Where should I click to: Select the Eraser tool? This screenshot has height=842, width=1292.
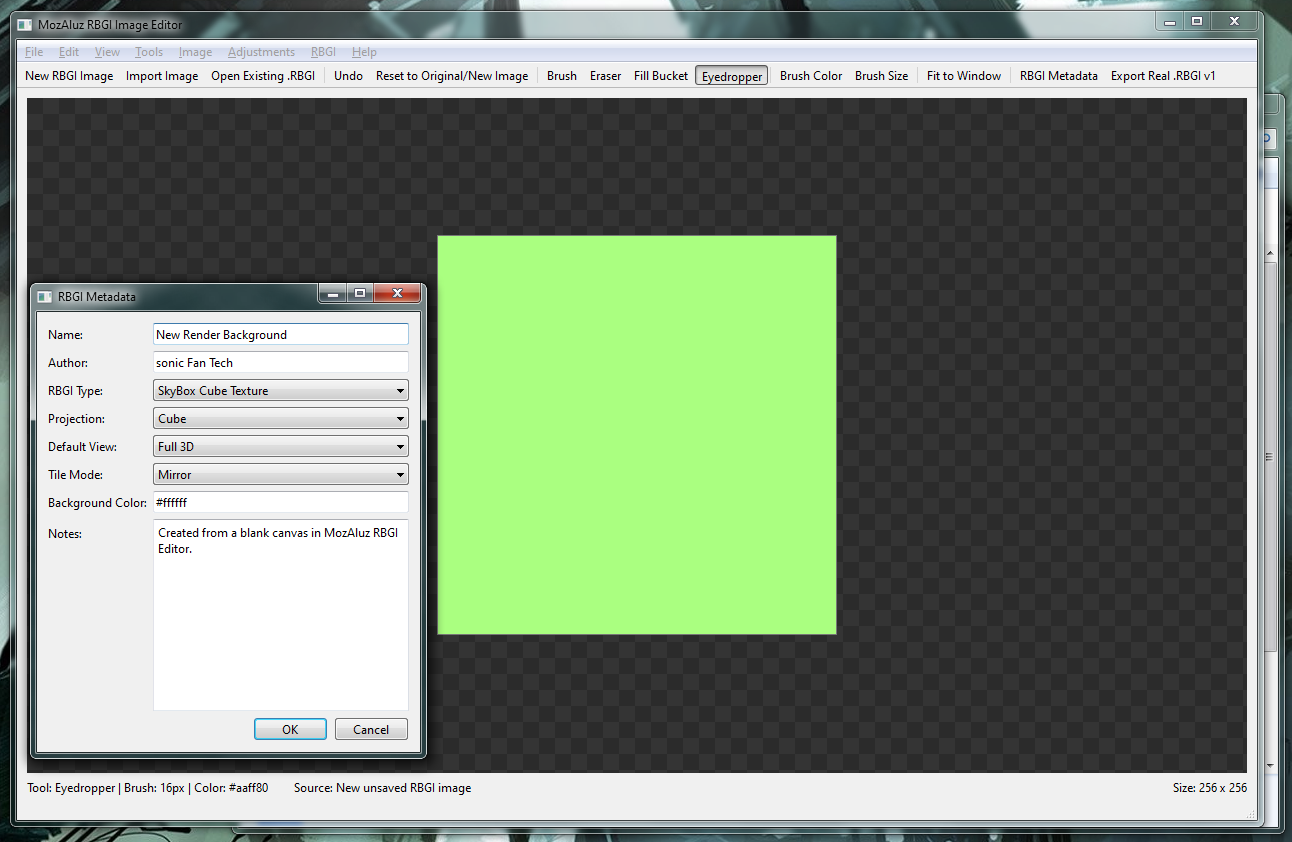click(605, 76)
